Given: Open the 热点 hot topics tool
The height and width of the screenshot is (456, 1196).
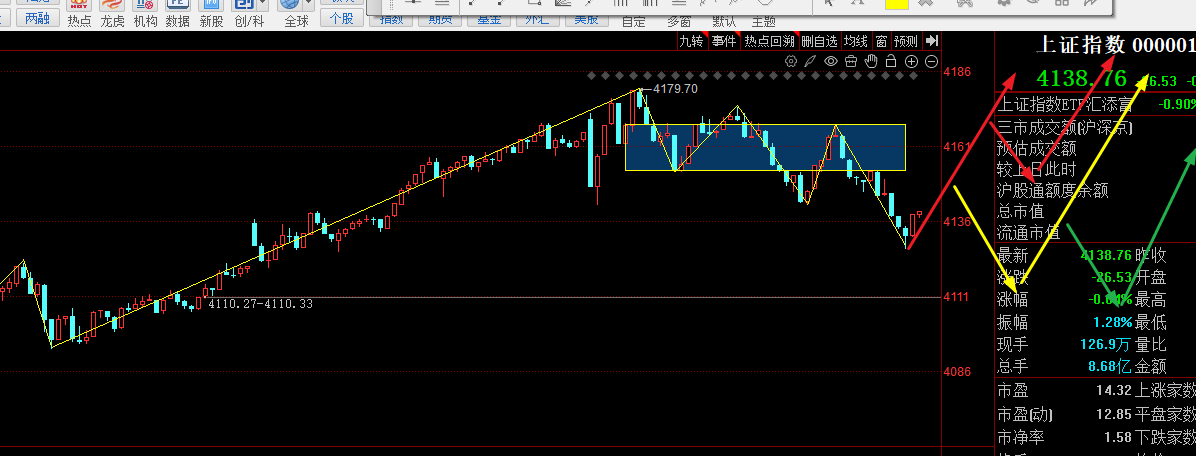Looking at the screenshot, I should [x=79, y=13].
